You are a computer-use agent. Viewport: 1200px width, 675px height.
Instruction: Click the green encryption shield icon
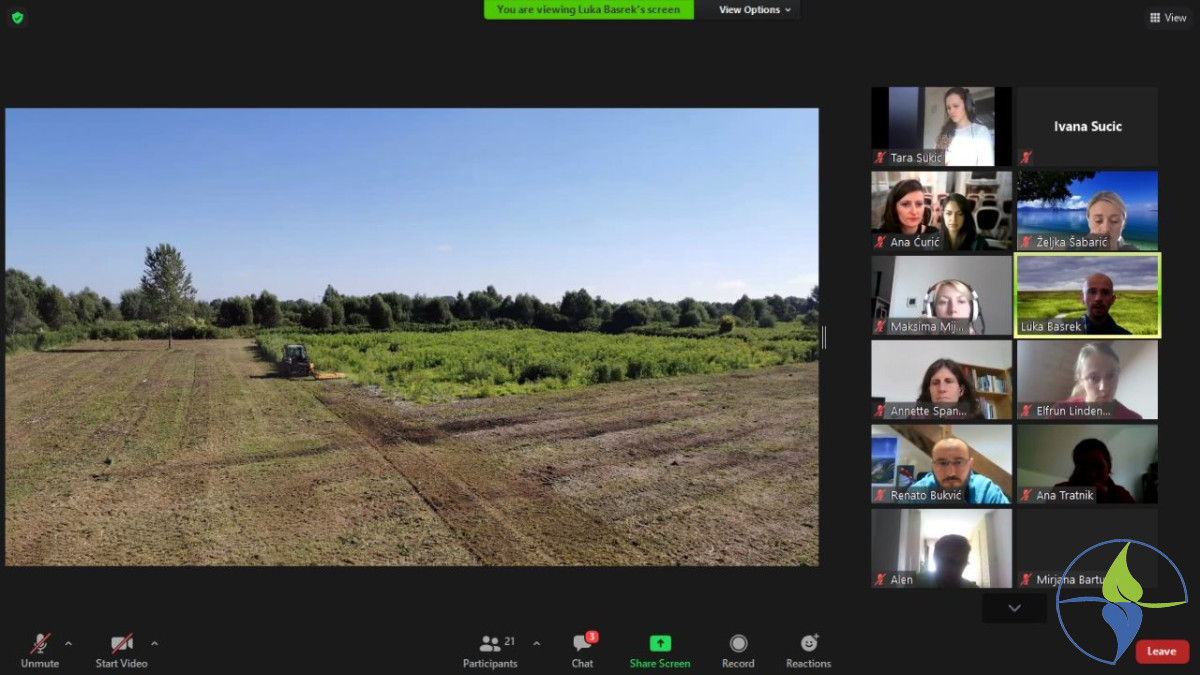pyautogui.click(x=17, y=17)
